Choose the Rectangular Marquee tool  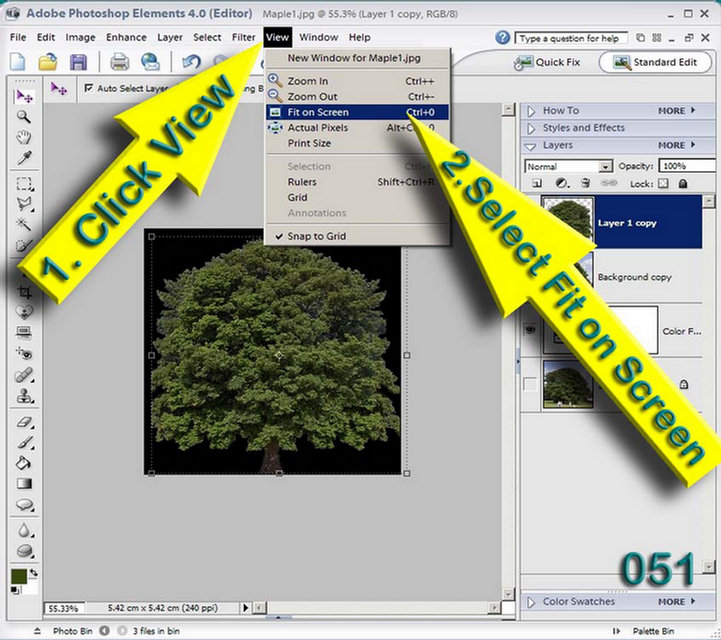24,184
